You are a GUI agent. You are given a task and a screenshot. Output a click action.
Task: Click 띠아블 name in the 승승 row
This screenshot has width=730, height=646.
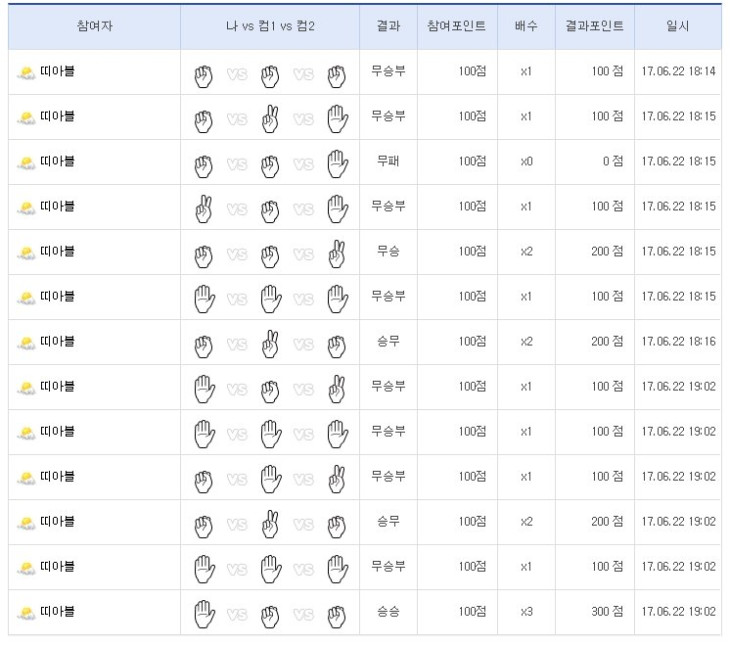57,612
